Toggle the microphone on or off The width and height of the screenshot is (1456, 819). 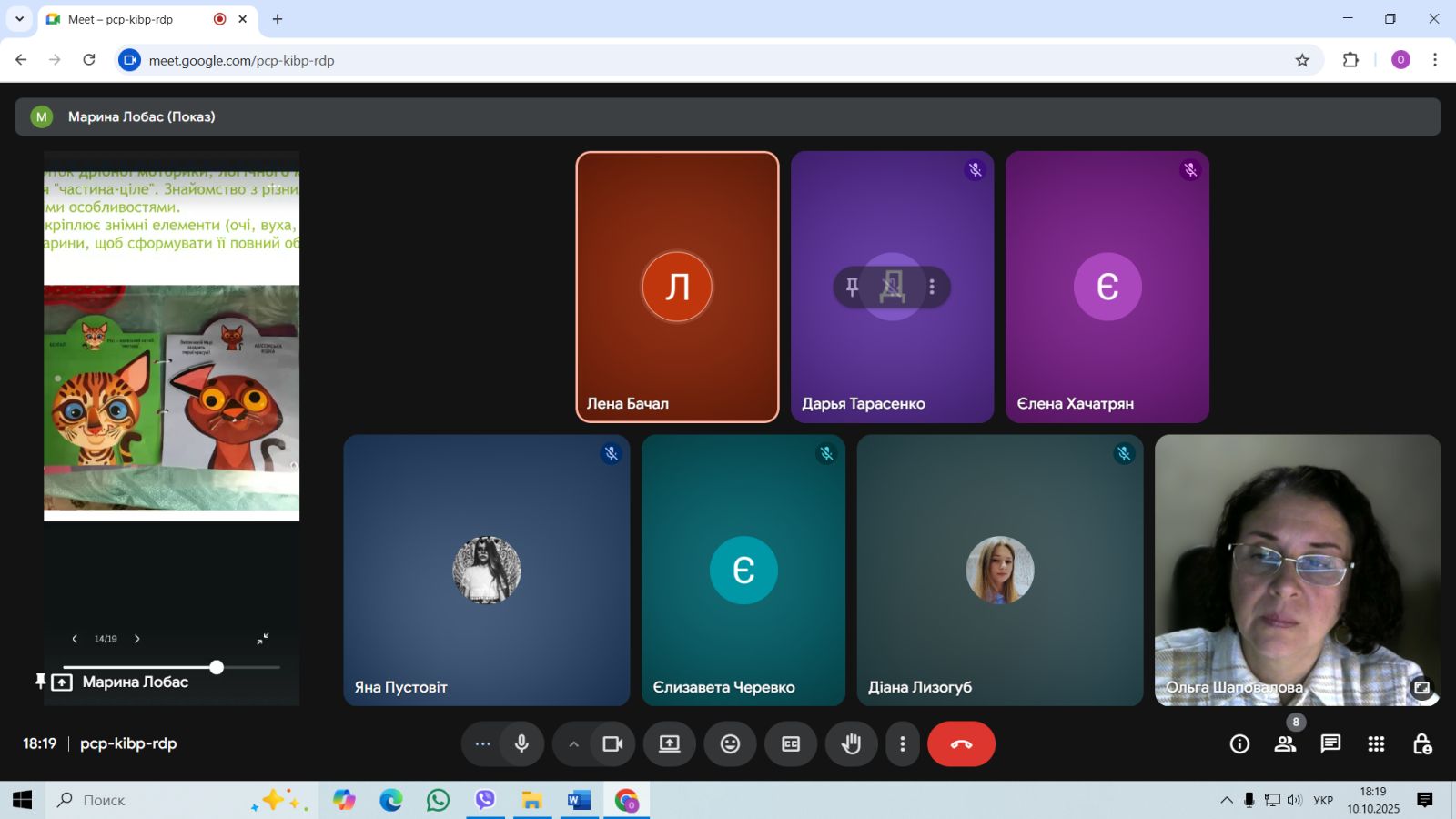(x=521, y=744)
